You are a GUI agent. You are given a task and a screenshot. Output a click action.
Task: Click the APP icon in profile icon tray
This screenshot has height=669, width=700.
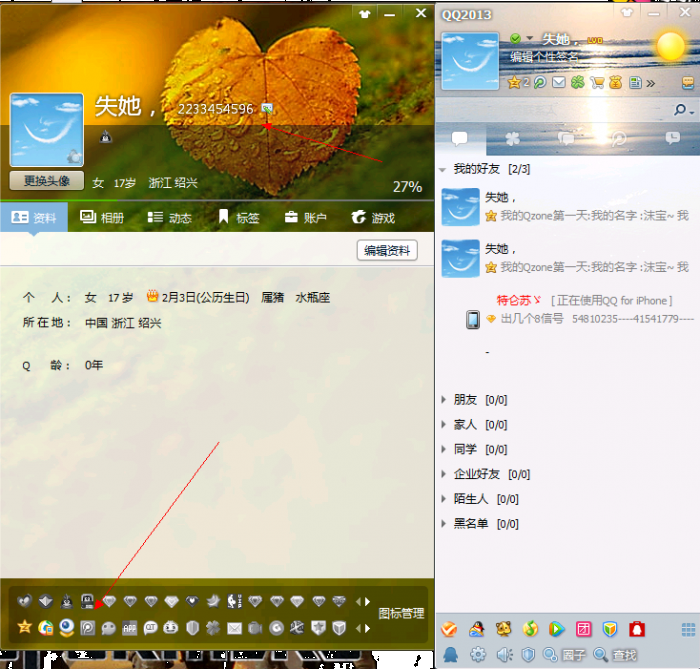pos(129,628)
